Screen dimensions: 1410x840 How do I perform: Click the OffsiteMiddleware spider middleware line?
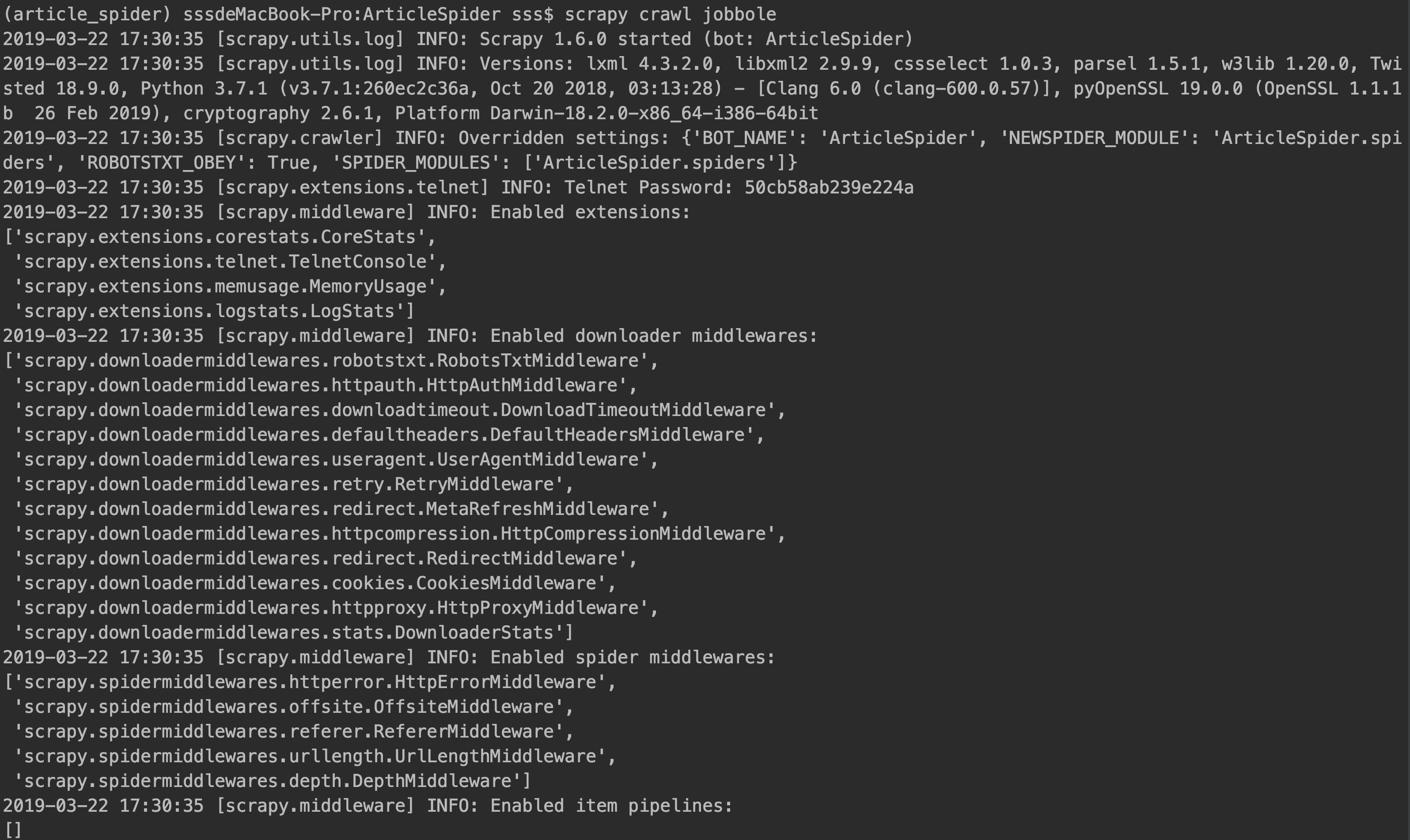click(x=294, y=707)
